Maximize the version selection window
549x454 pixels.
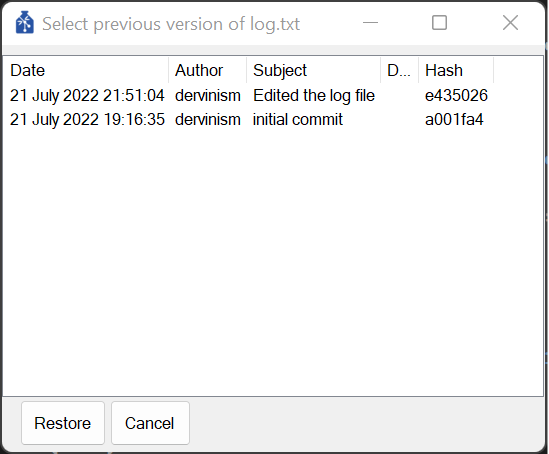click(439, 23)
